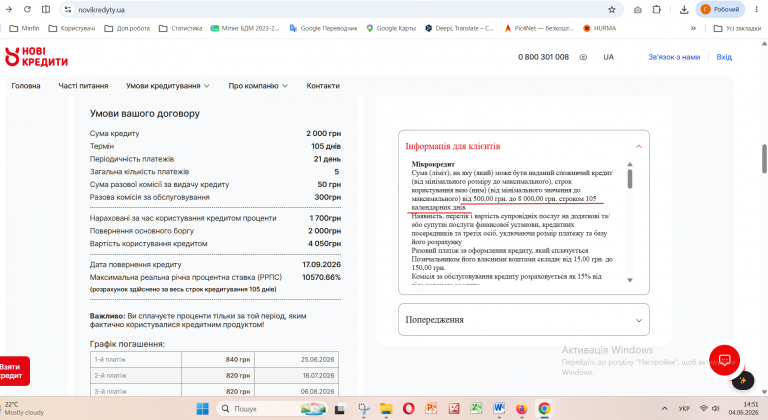768x420 pixels.
Task: Open the Зв'язок з нами link
Action: [x=674, y=57]
